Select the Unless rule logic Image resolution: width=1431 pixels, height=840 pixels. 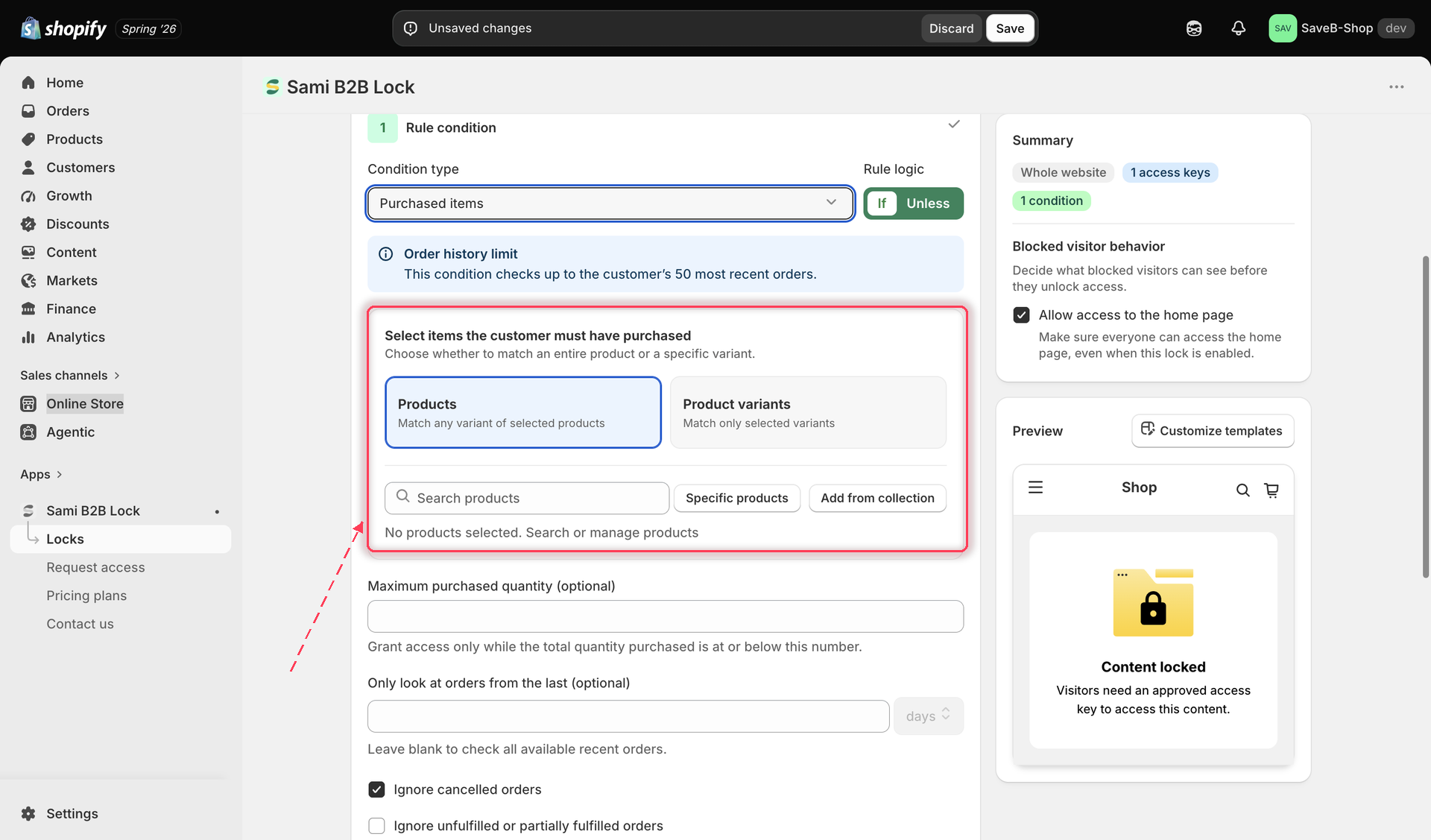928,203
